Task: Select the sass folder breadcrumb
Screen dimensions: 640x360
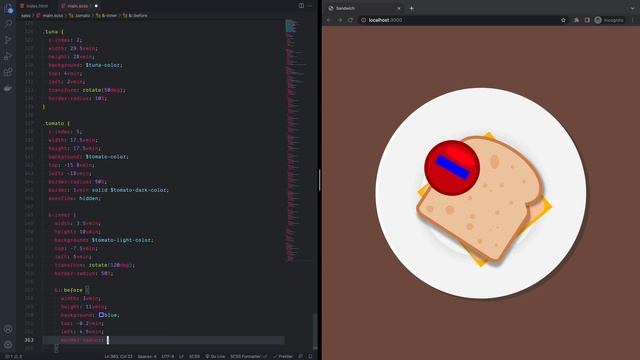Action: 26,16
